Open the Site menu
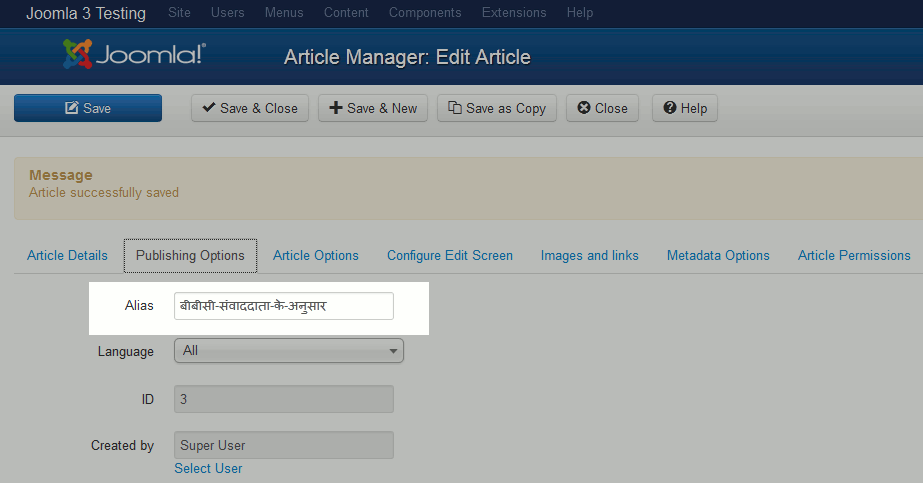The width and height of the screenshot is (923, 483). point(180,13)
